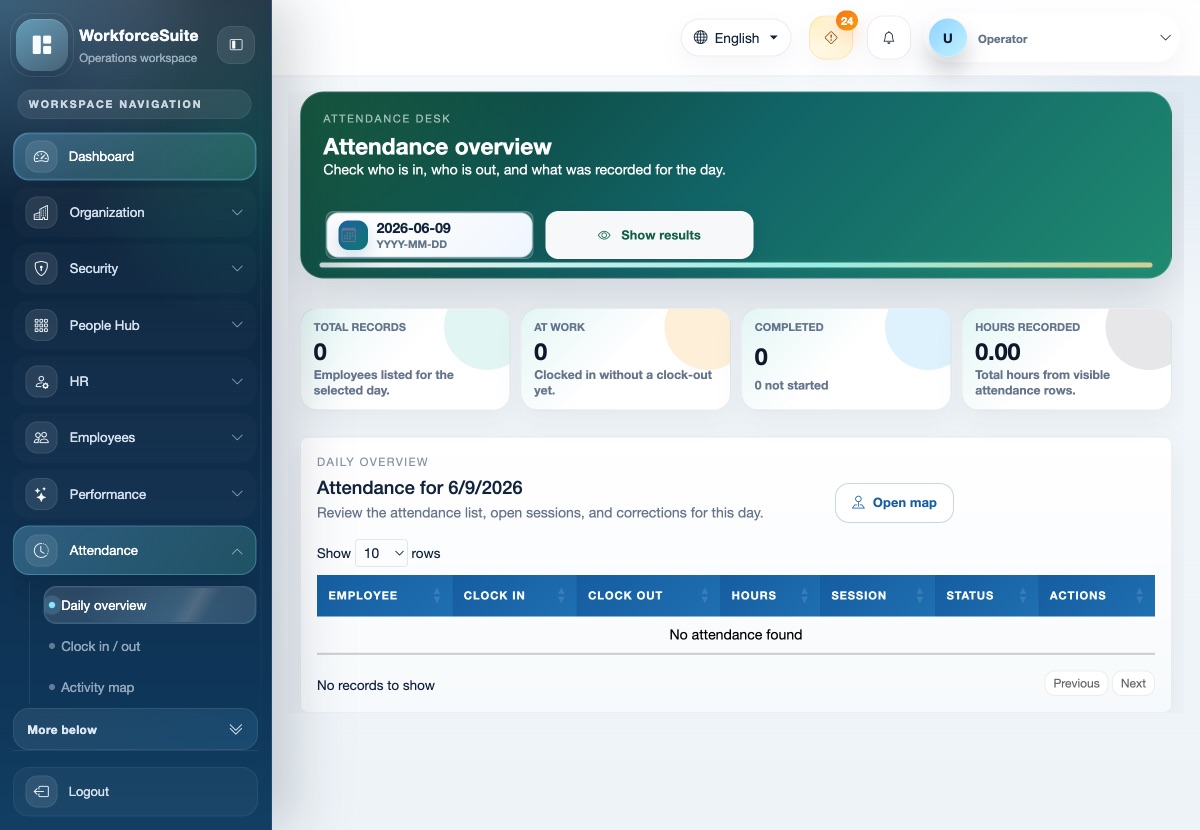Click the At Work card

click(626, 359)
